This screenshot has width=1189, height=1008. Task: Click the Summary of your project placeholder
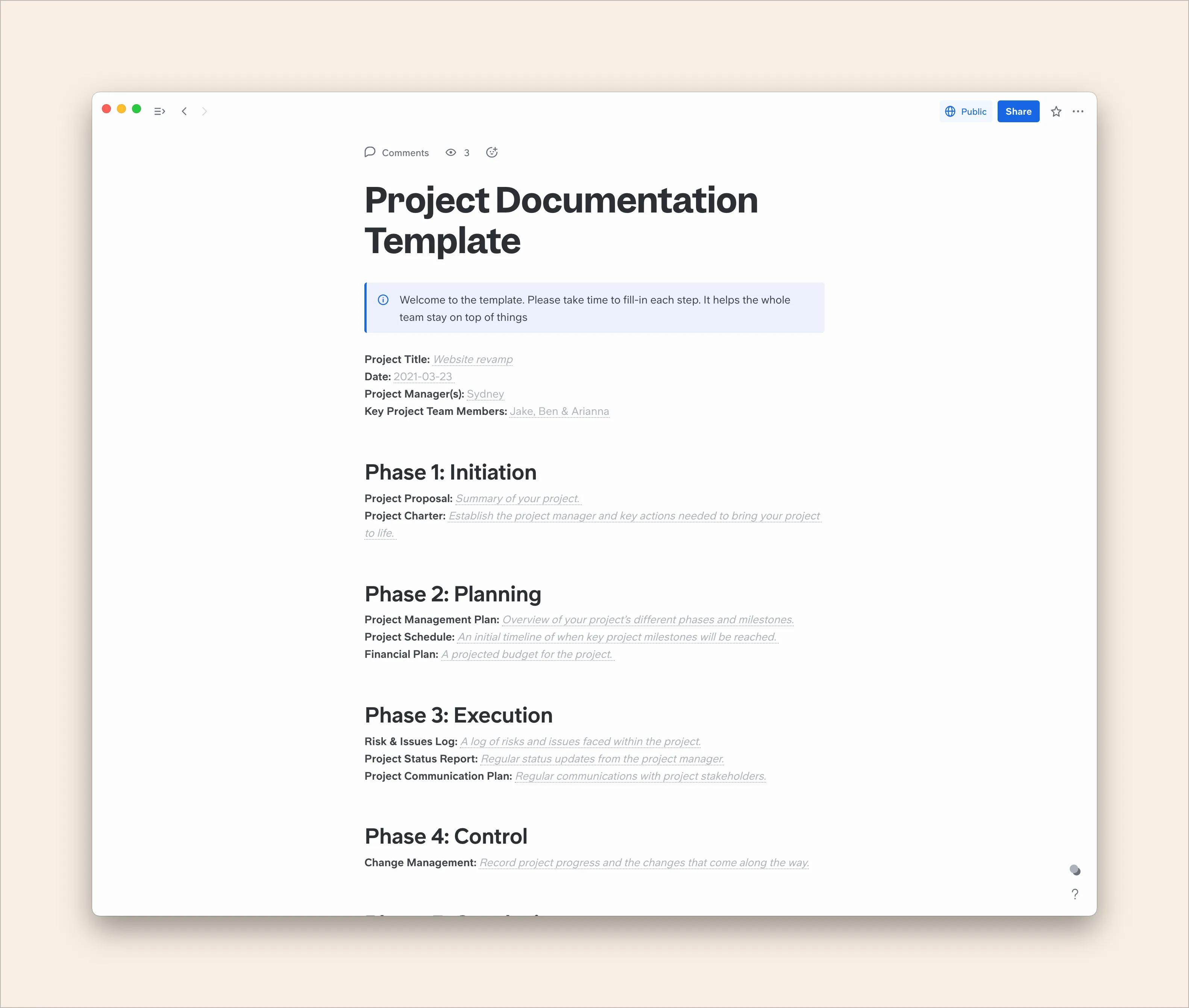click(x=518, y=499)
